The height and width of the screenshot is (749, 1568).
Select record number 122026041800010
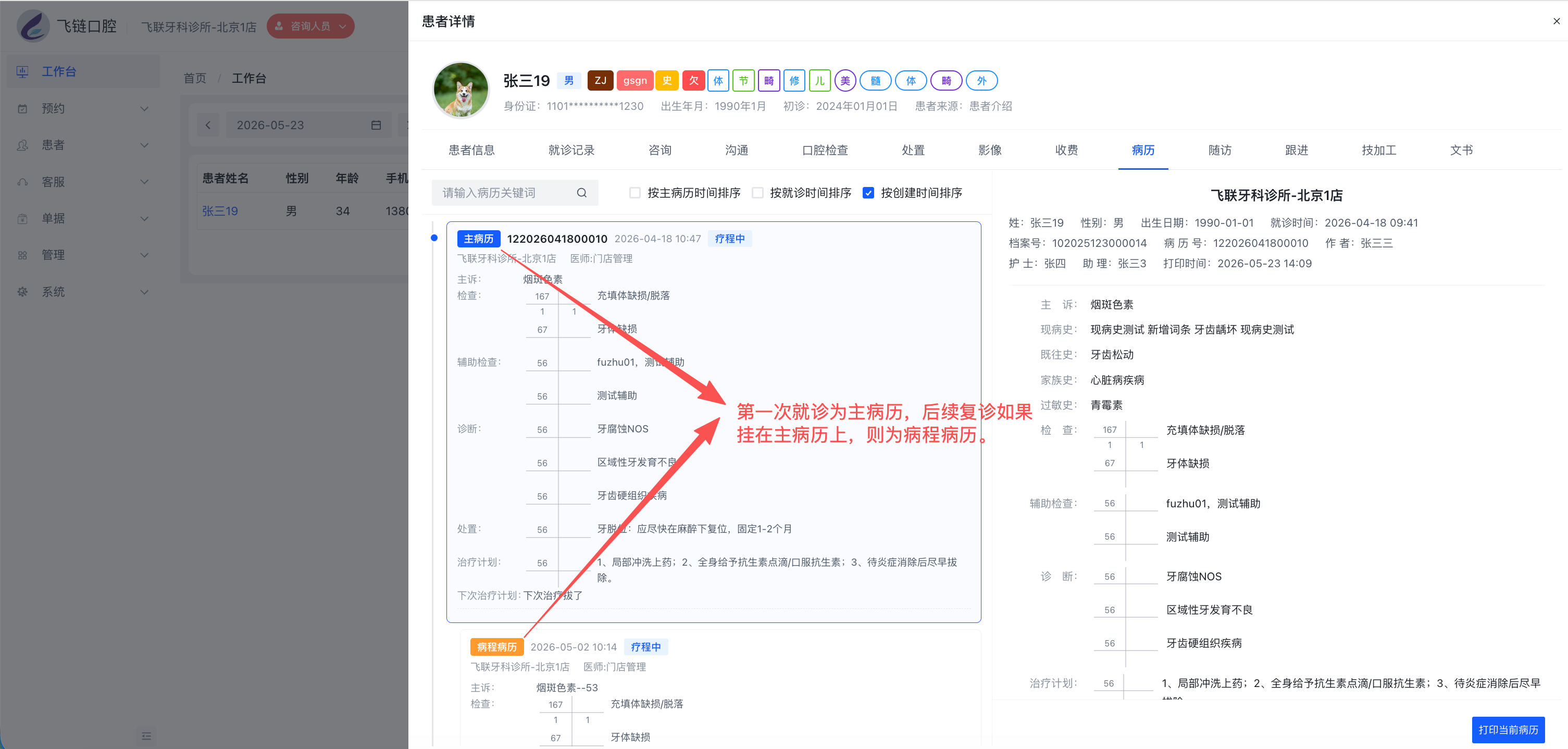pos(557,239)
